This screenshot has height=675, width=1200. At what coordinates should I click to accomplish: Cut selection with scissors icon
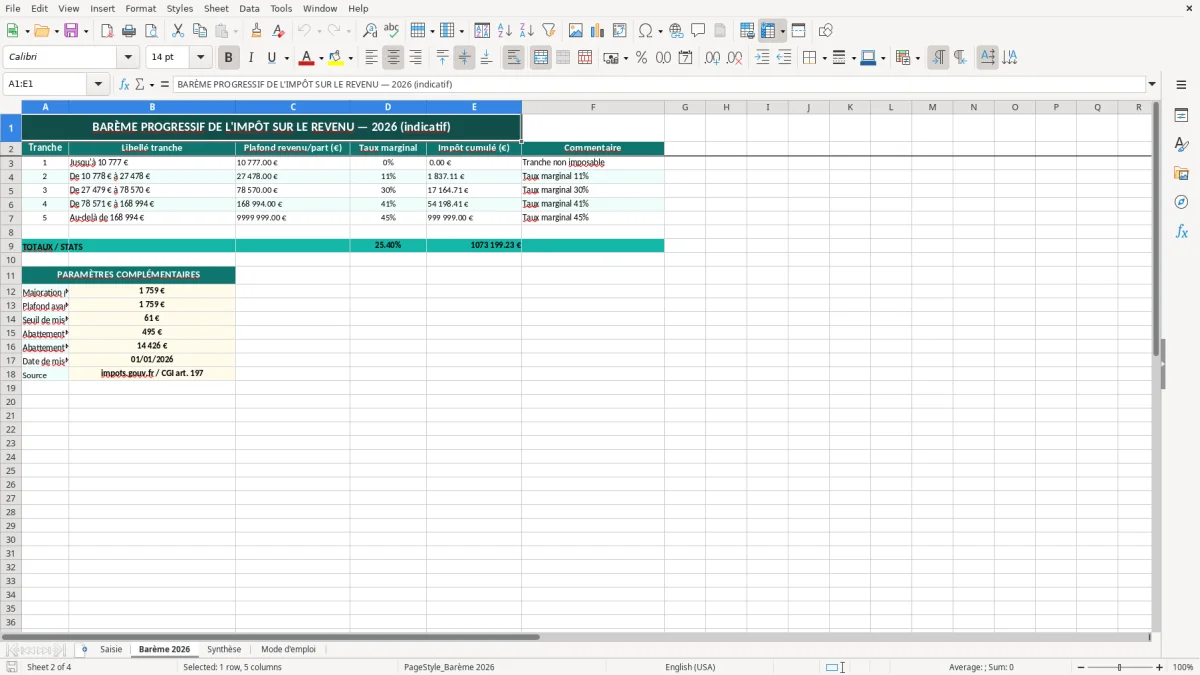[178, 31]
